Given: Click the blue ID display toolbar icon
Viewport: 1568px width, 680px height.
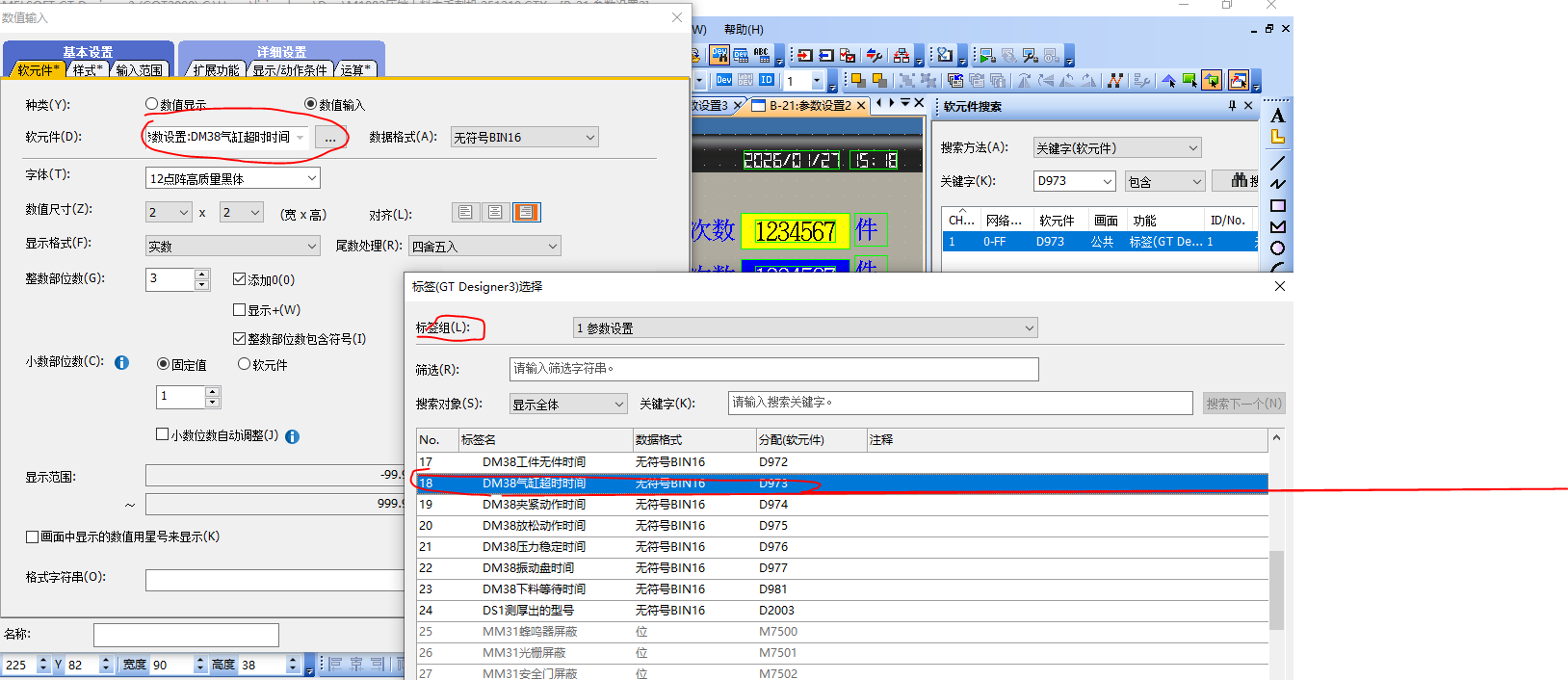Looking at the screenshot, I should tap(767, 80).
